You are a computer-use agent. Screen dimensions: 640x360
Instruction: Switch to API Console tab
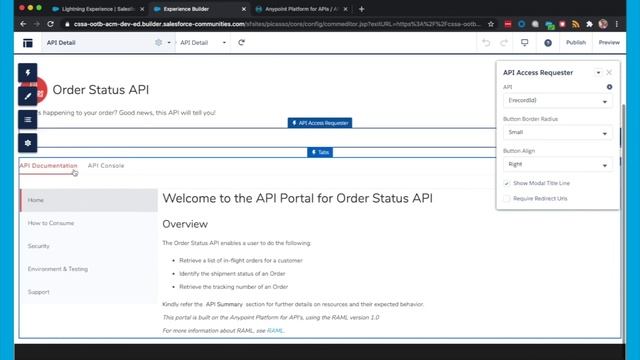pyautogui.click(x=106, y=166)
